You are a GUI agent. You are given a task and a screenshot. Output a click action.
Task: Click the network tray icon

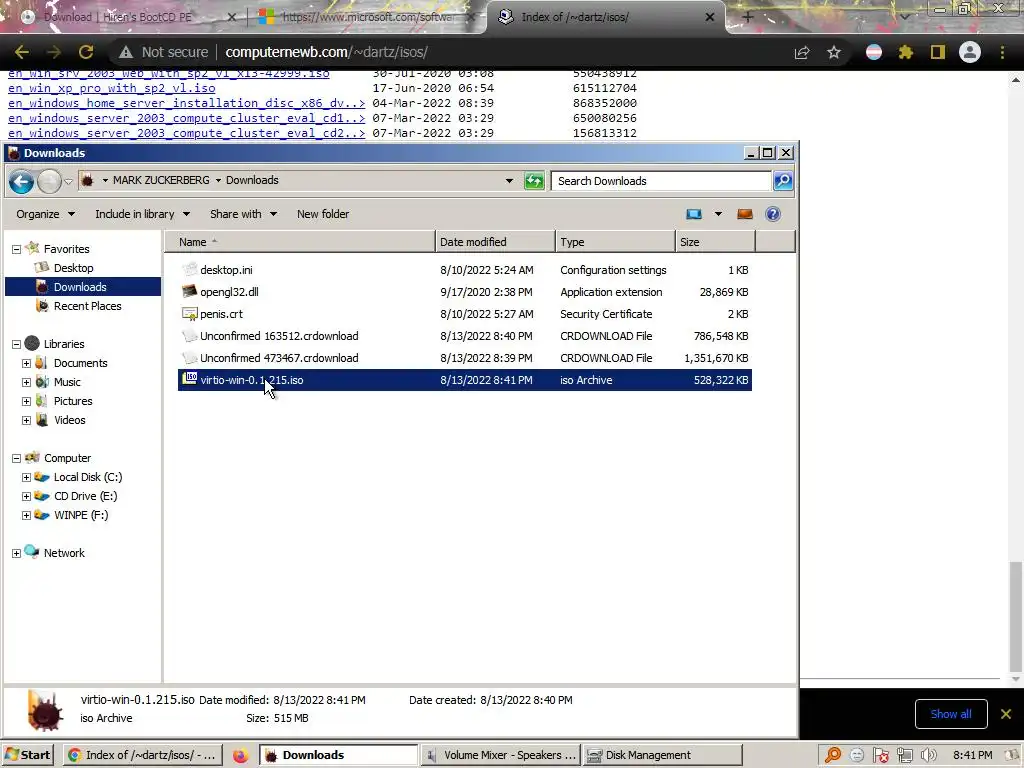(904, 756)
